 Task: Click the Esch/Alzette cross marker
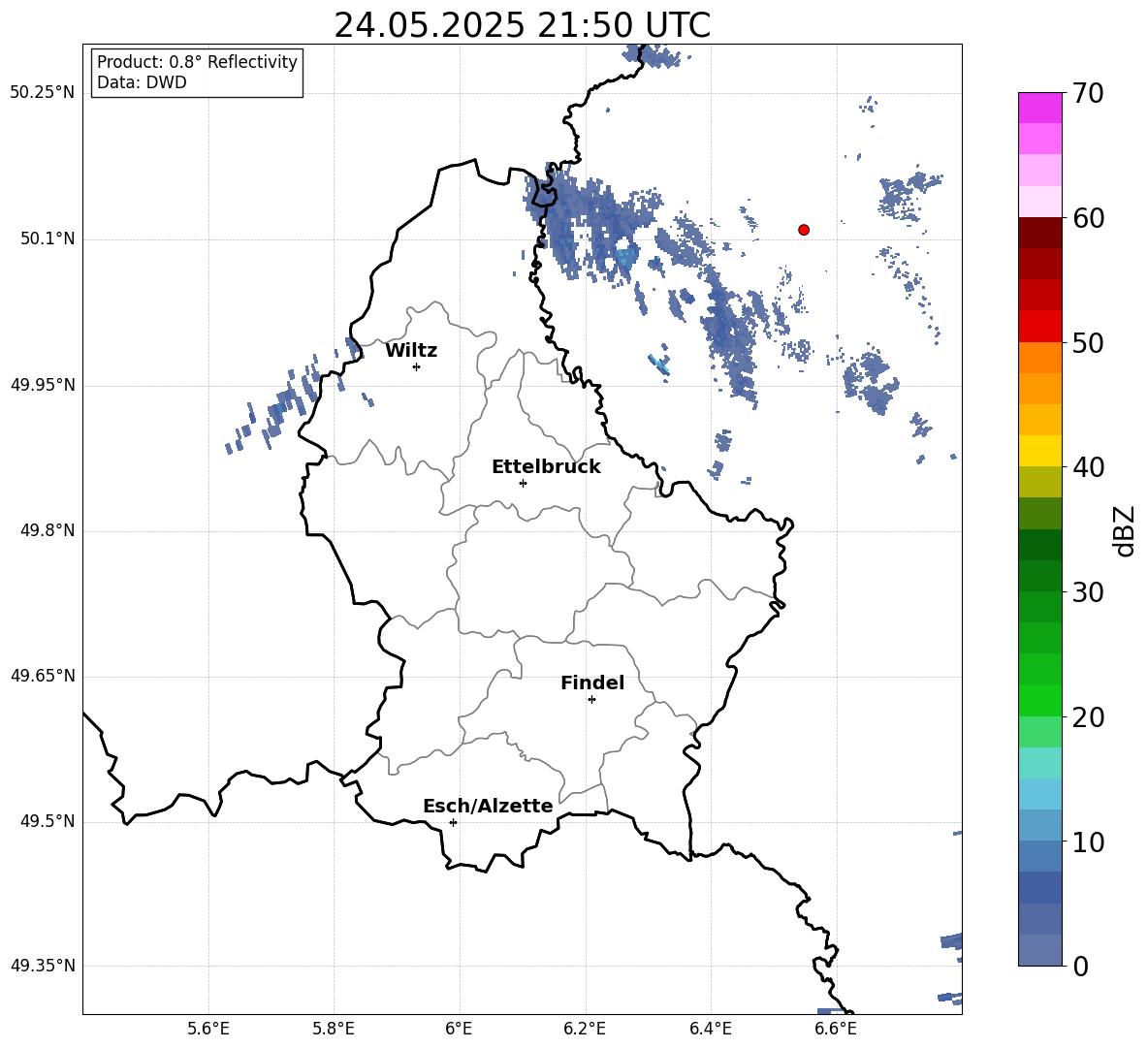[453, 822]
